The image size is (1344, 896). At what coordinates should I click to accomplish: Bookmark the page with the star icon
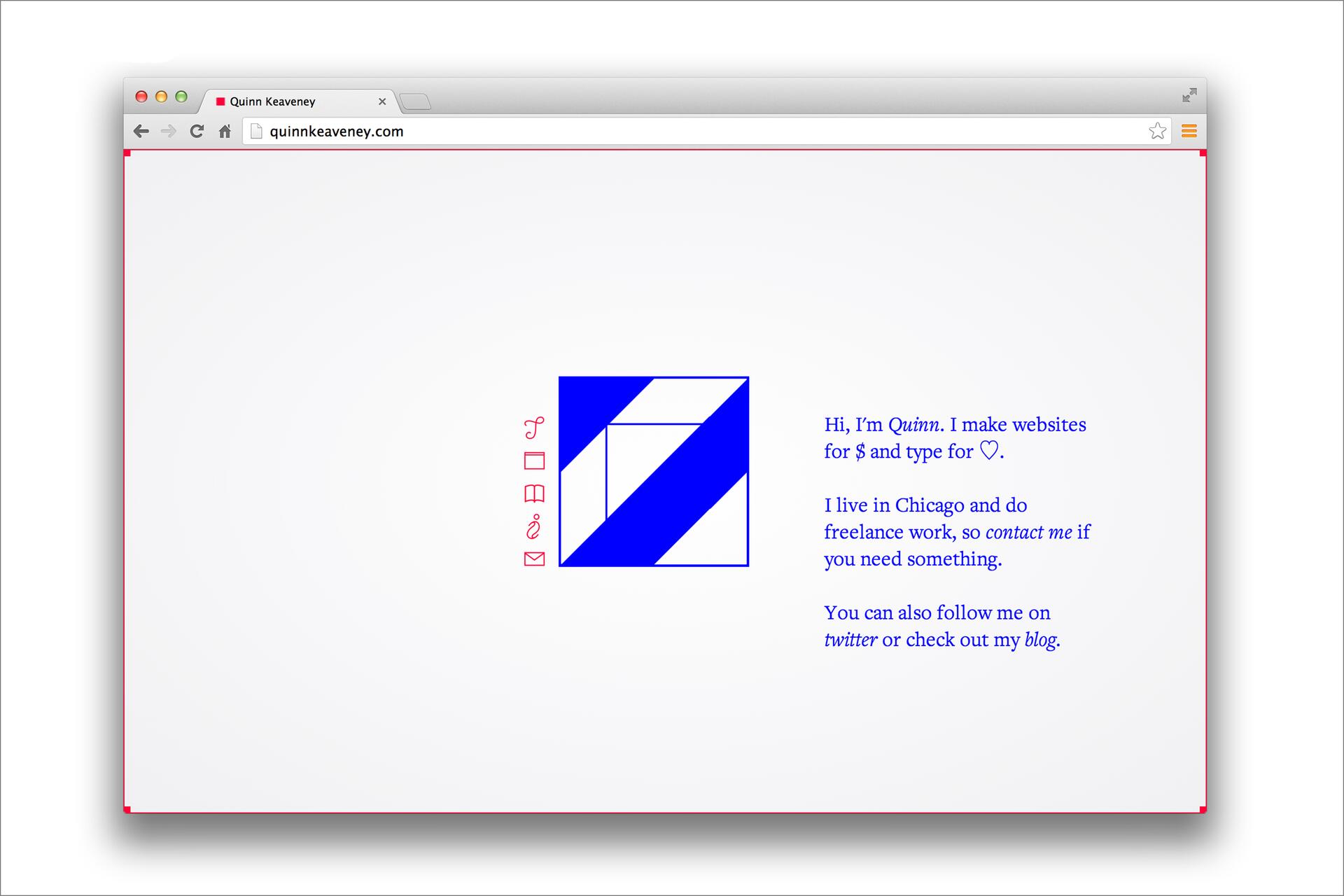tap(1158, 130)
